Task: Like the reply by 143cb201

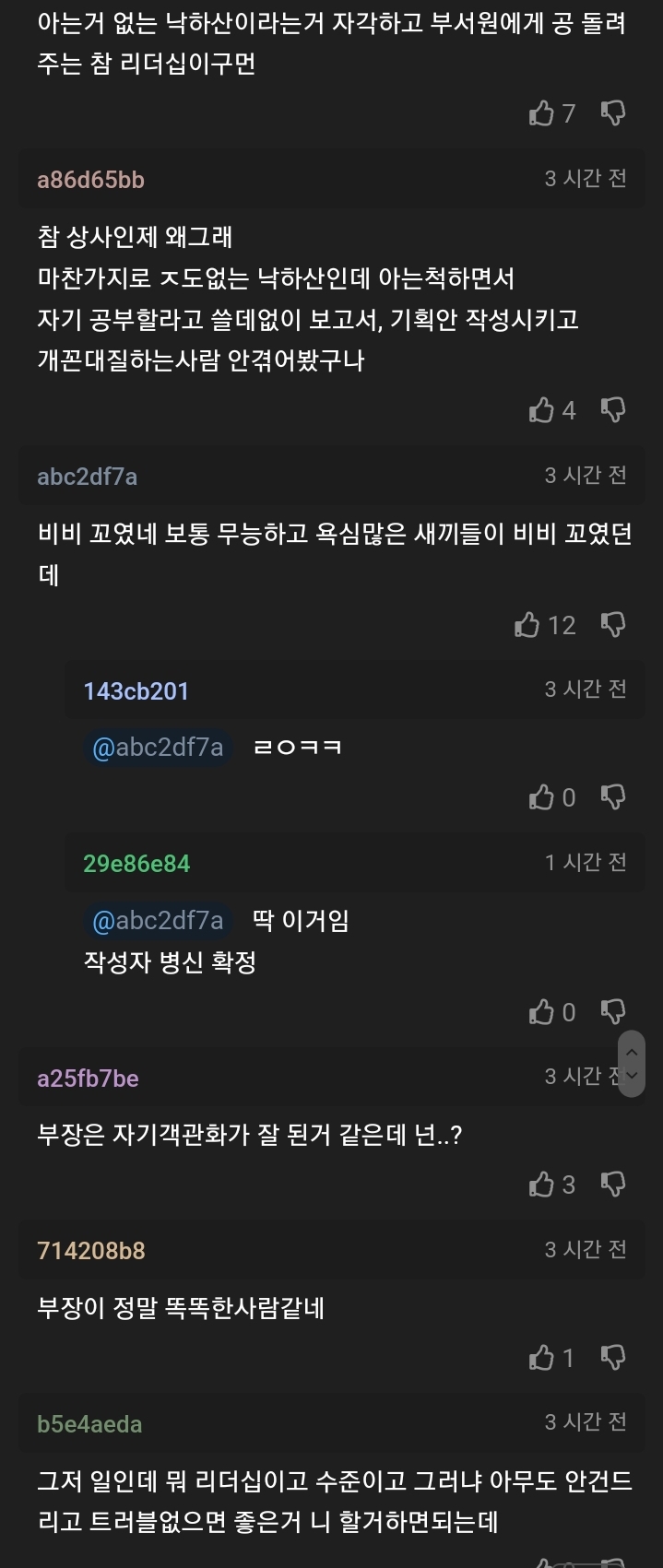Action: pos(541,797)
